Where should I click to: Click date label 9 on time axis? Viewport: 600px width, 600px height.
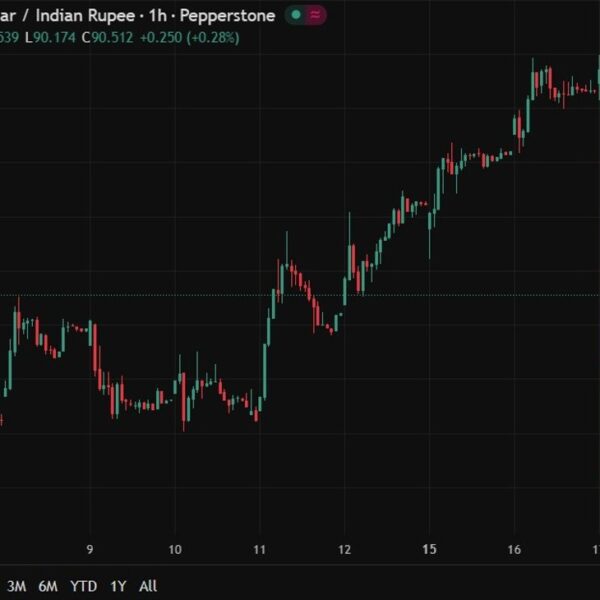tap(90, 549)
